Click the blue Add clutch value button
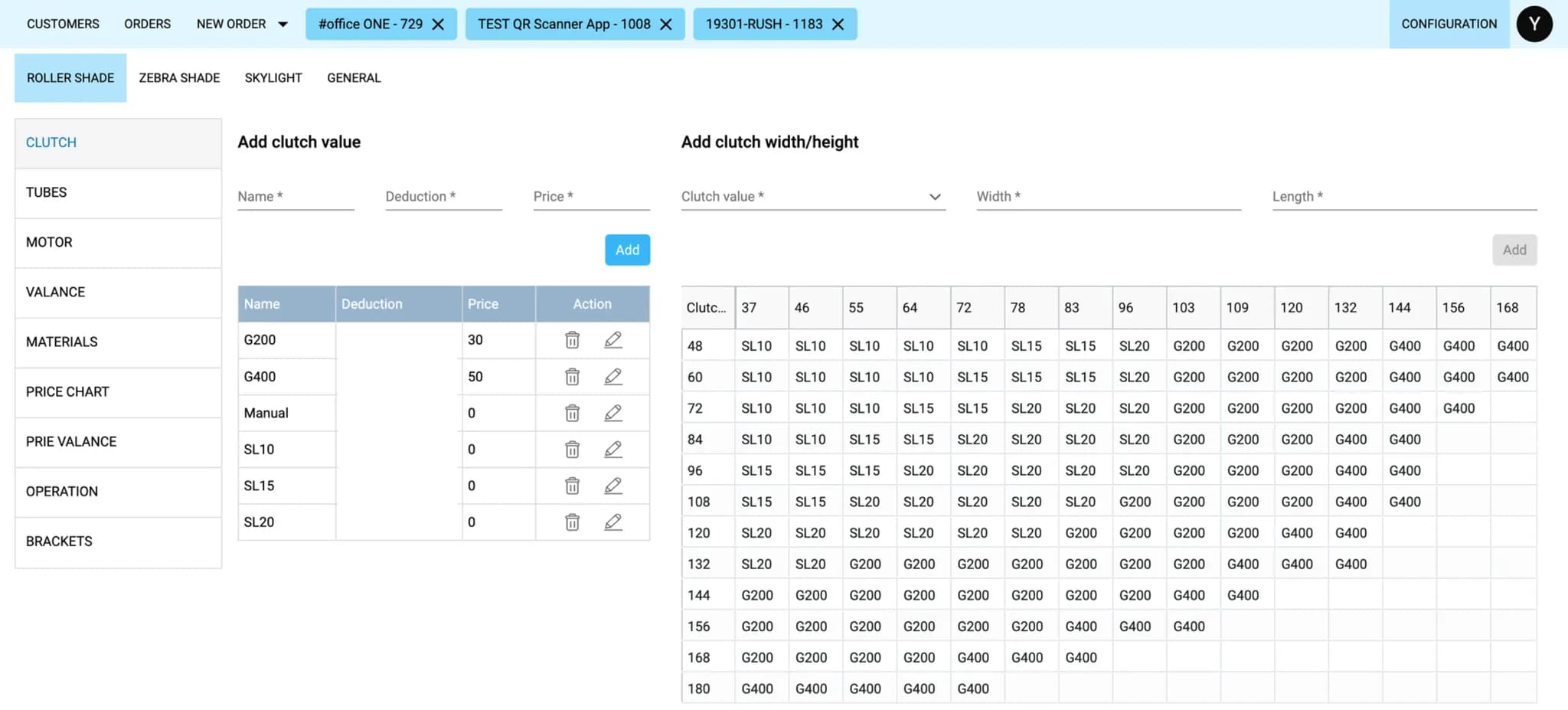 click(627, 250)
